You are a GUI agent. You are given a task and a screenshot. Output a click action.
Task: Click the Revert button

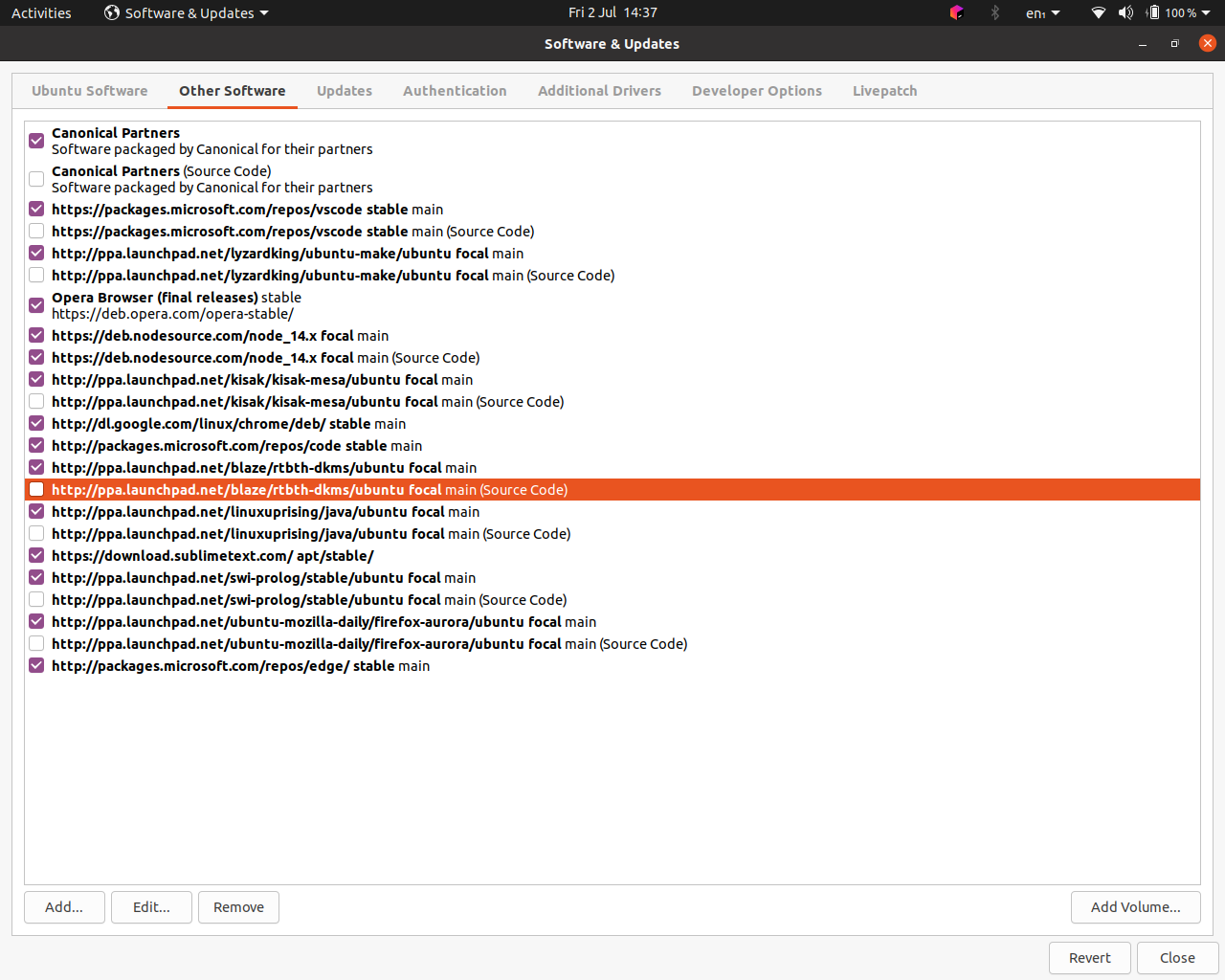tap(1090, 958)
